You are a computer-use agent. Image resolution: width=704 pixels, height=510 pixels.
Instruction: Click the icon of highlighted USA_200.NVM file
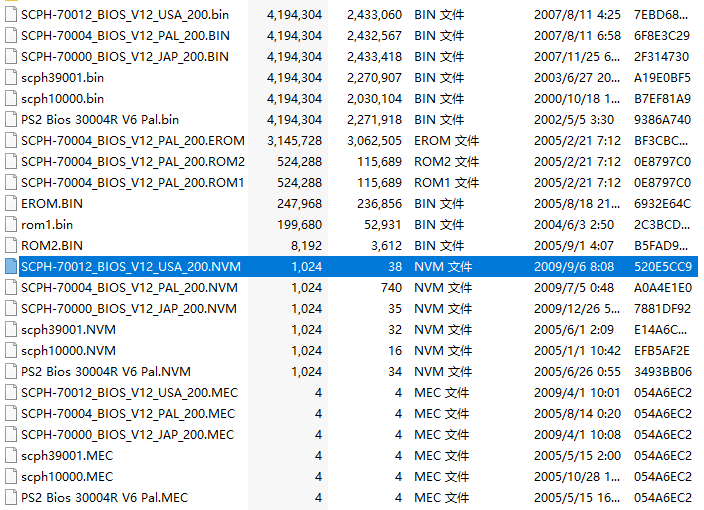[11, 267]
